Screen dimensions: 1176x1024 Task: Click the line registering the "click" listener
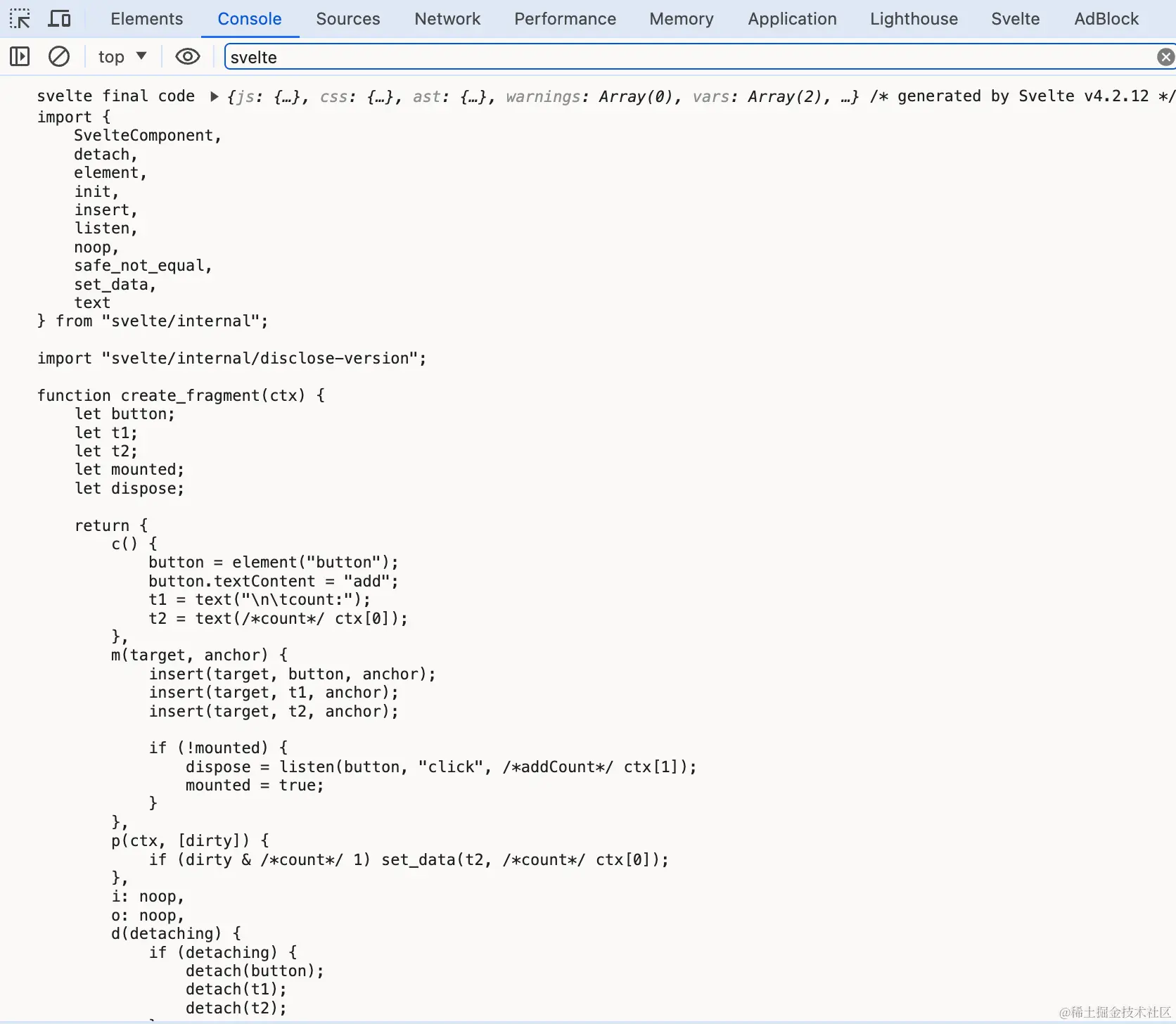pos(441,767)
